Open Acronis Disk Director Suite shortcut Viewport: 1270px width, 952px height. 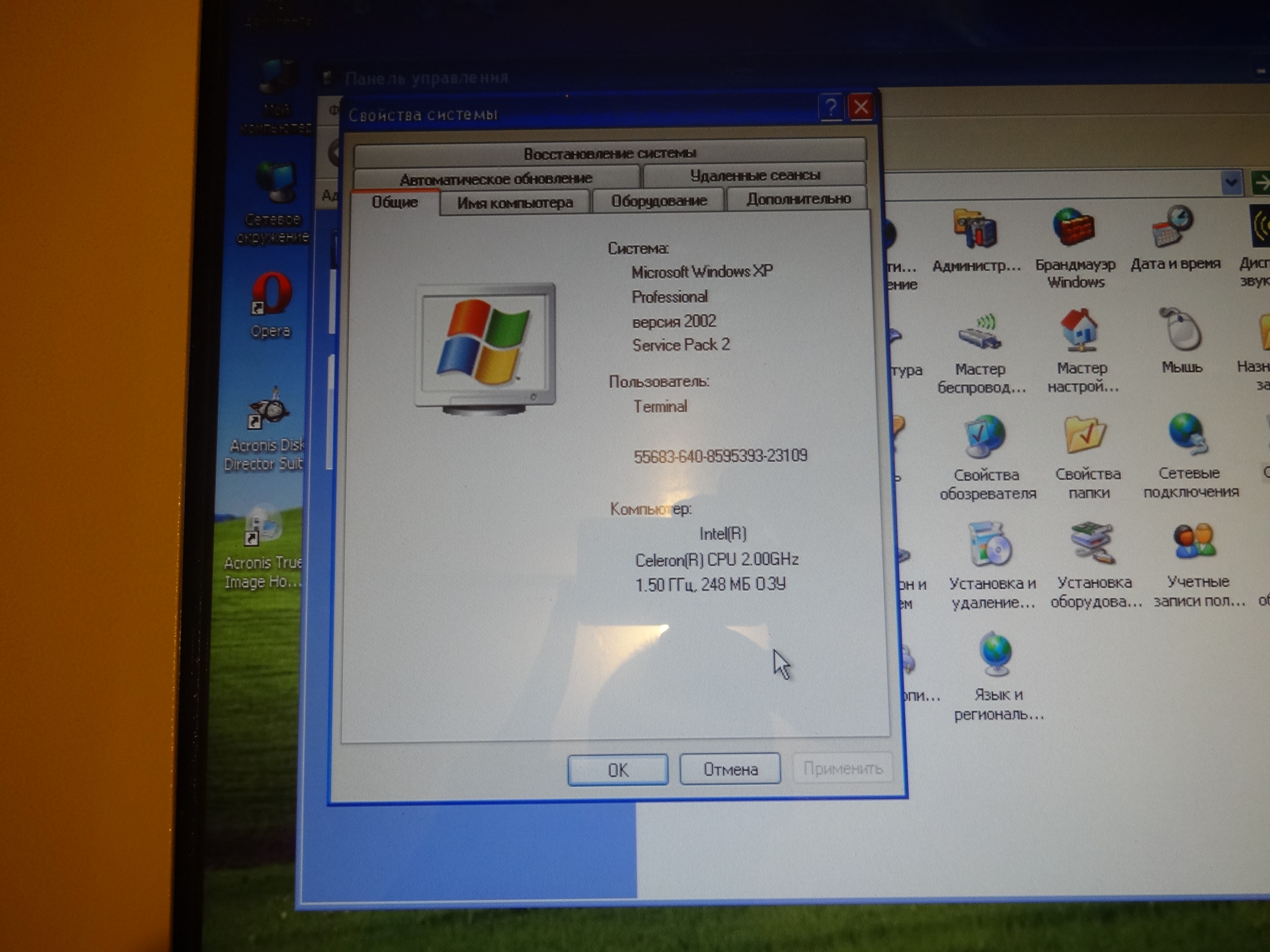[x=268, y=410]
